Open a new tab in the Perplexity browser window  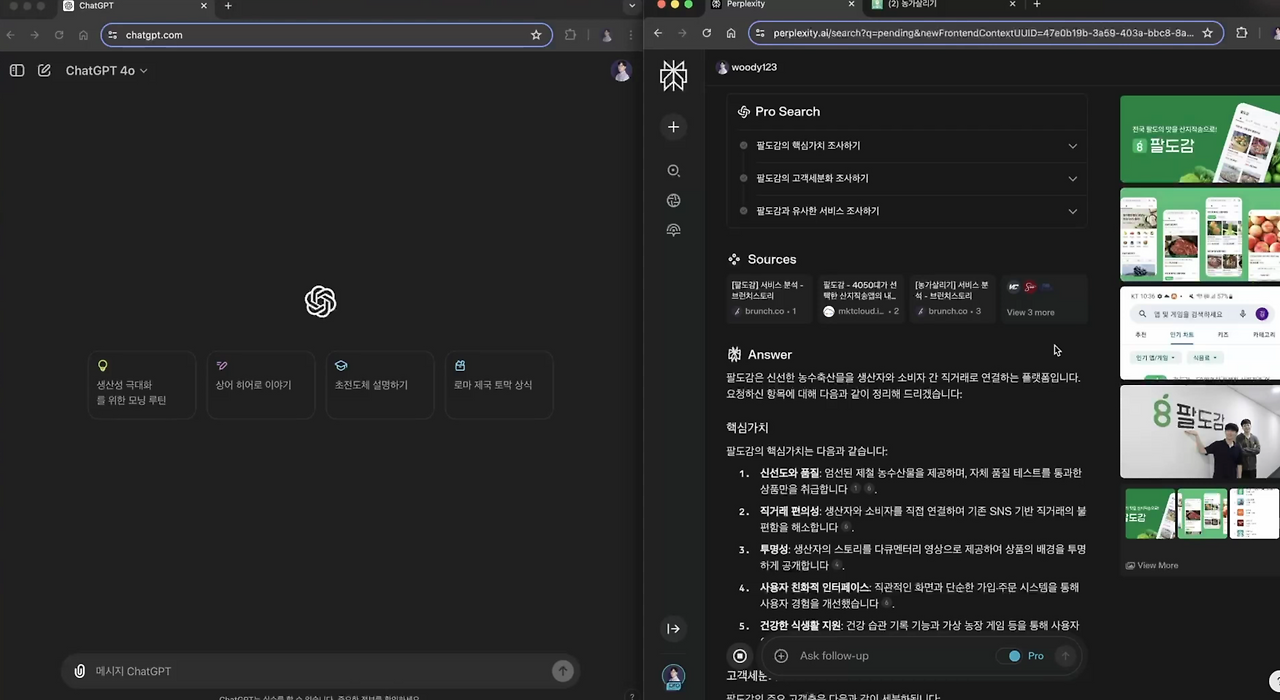point(1036,5)
